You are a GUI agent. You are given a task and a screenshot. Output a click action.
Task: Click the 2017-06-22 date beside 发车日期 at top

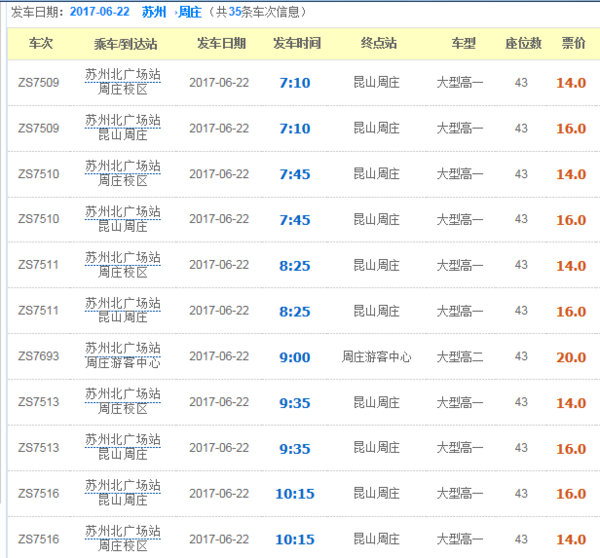[100, 12]
